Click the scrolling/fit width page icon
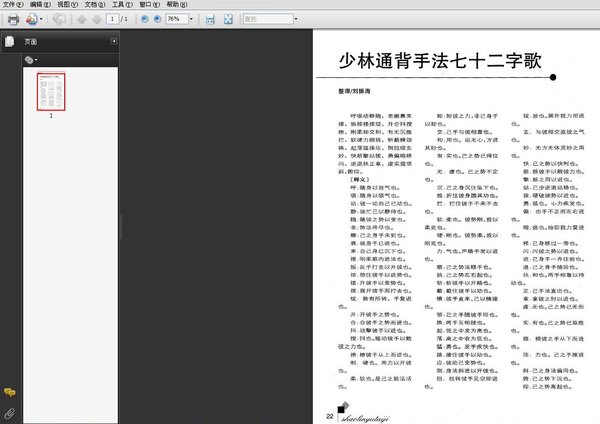600x424 pixels. coord(210,19)
